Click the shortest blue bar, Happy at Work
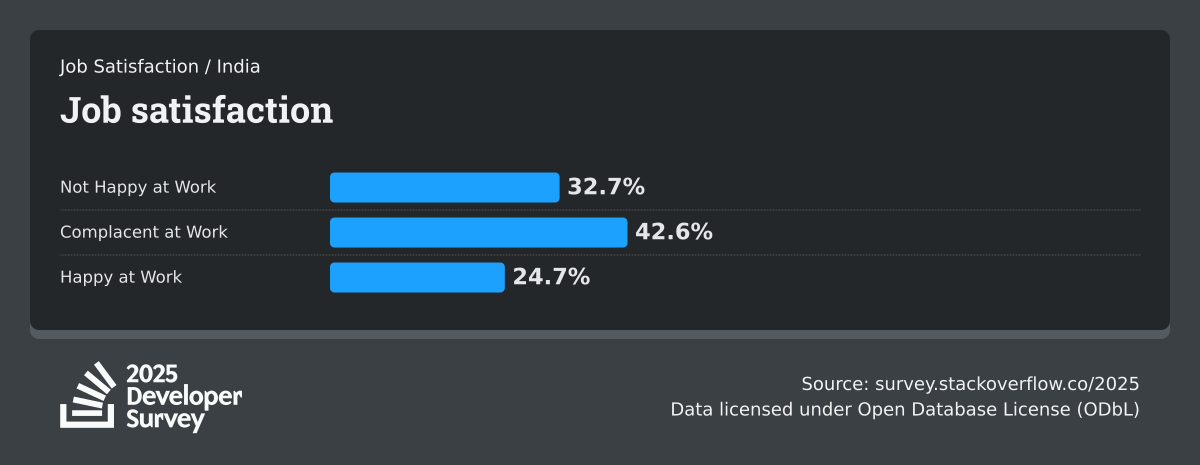Screen dimensions: 1200x465 coord(417,277)
